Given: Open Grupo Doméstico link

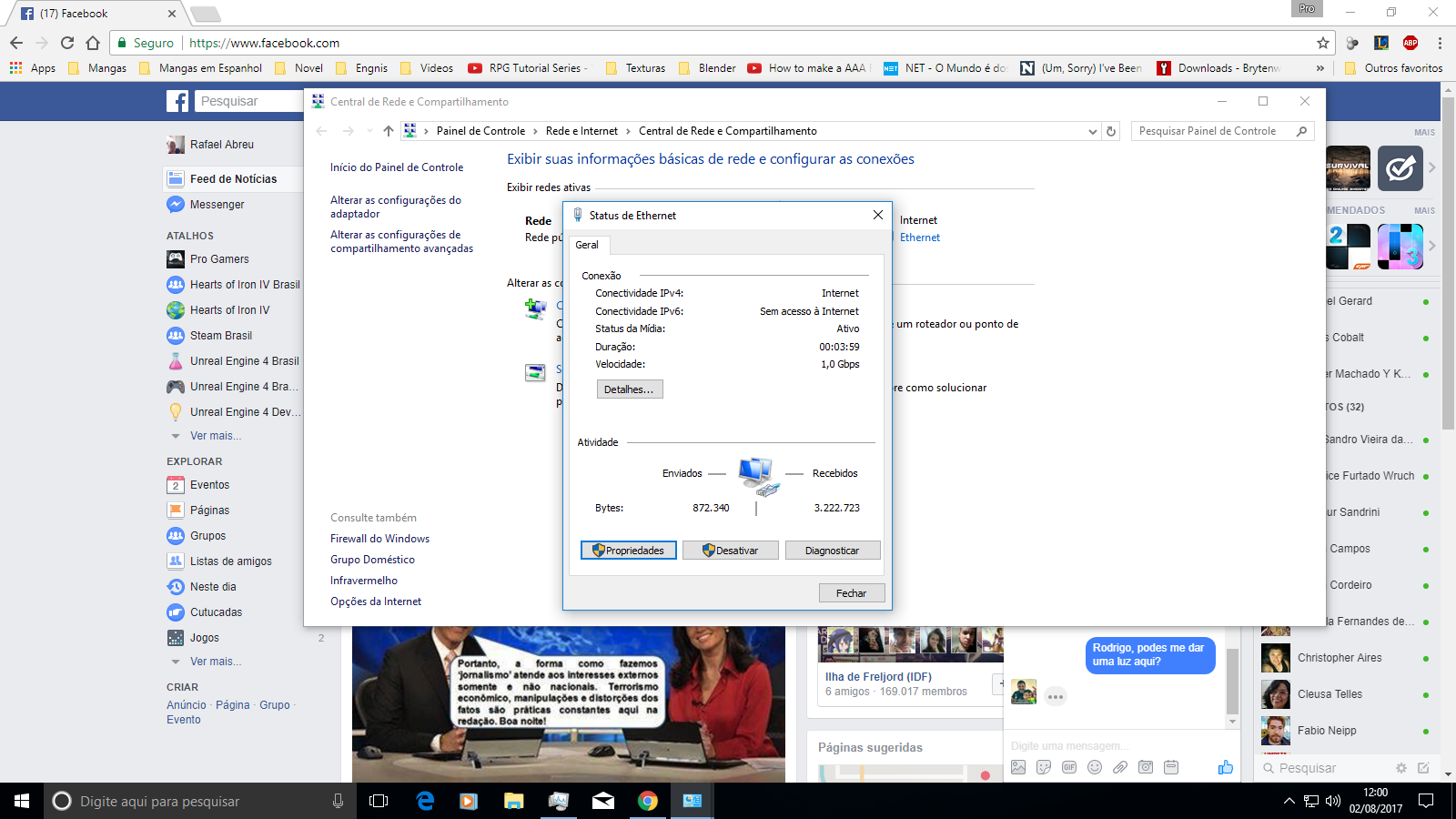Looking at the screenshot, I should point(372,560).
